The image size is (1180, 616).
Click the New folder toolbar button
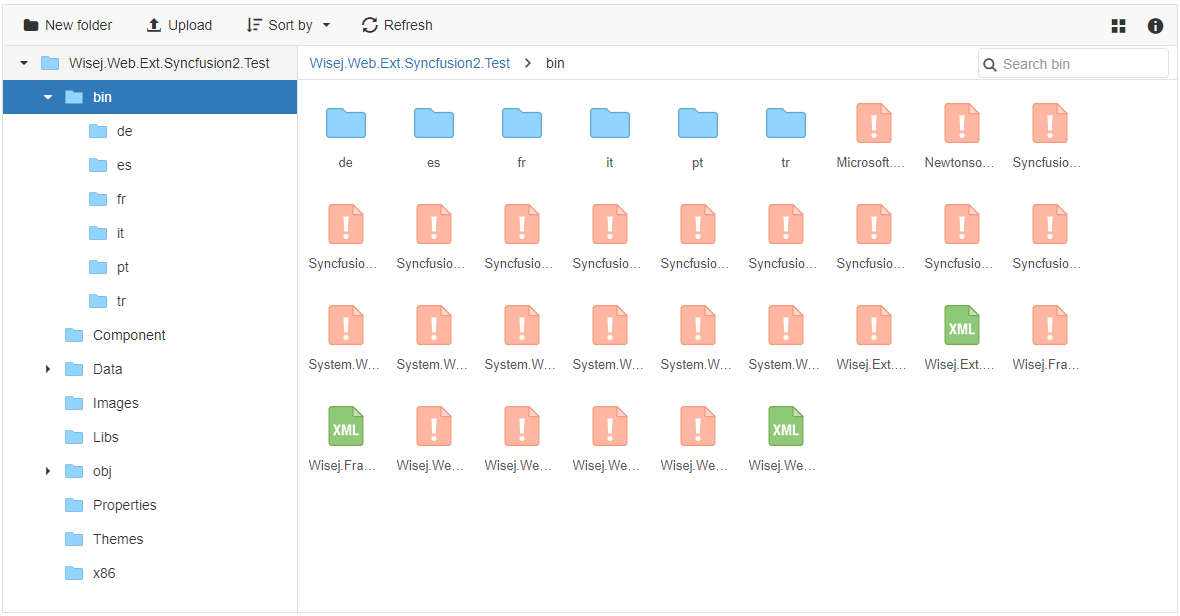pyautogui.click(x=68, y=25)
